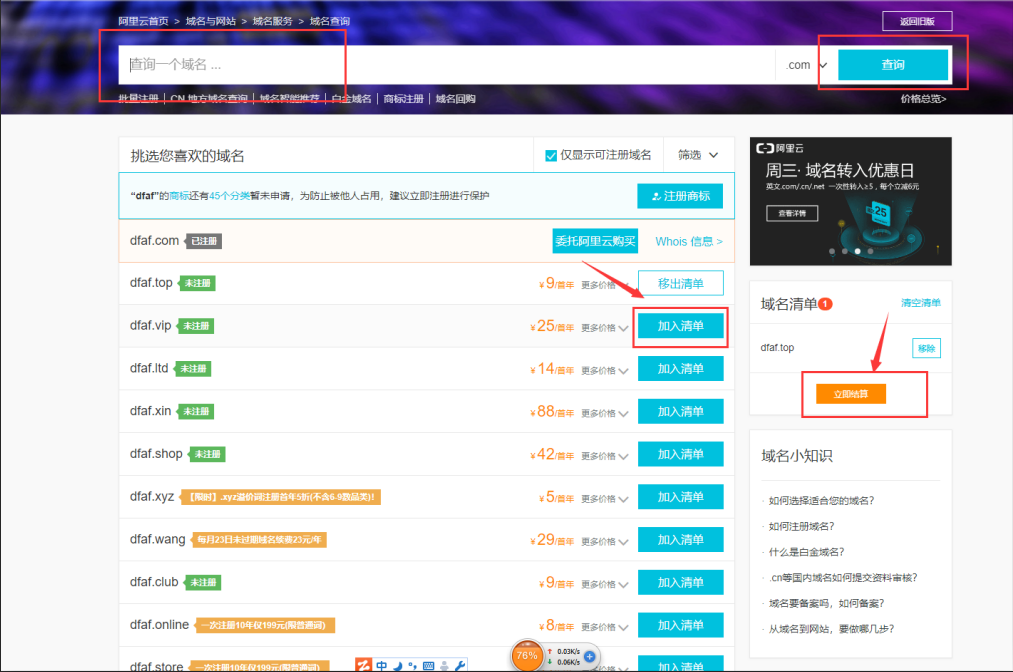Open 如何注册域名? article
The height and width of the screenshot is (672, 1013).
tap(801, 526)
